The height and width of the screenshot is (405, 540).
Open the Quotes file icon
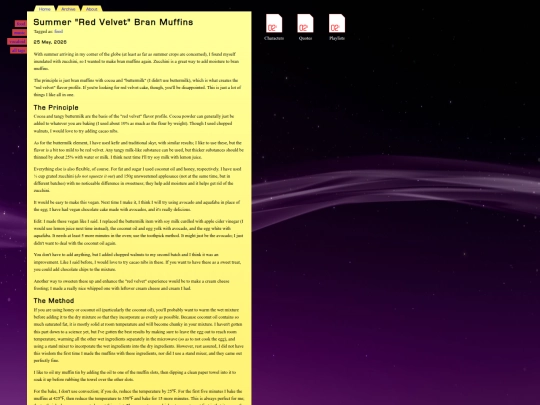pos(305,23)
